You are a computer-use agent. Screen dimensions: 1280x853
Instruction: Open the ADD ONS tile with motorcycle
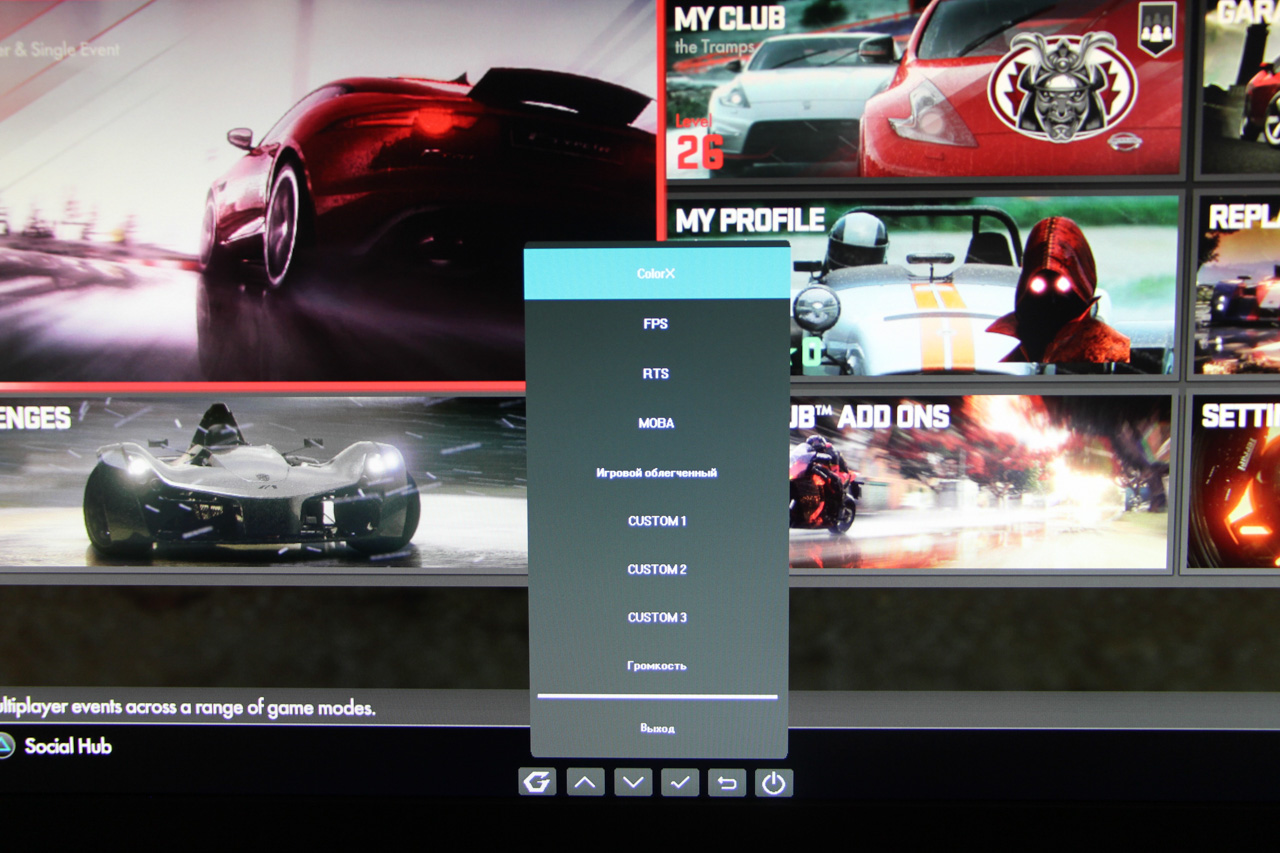[979, 482]
